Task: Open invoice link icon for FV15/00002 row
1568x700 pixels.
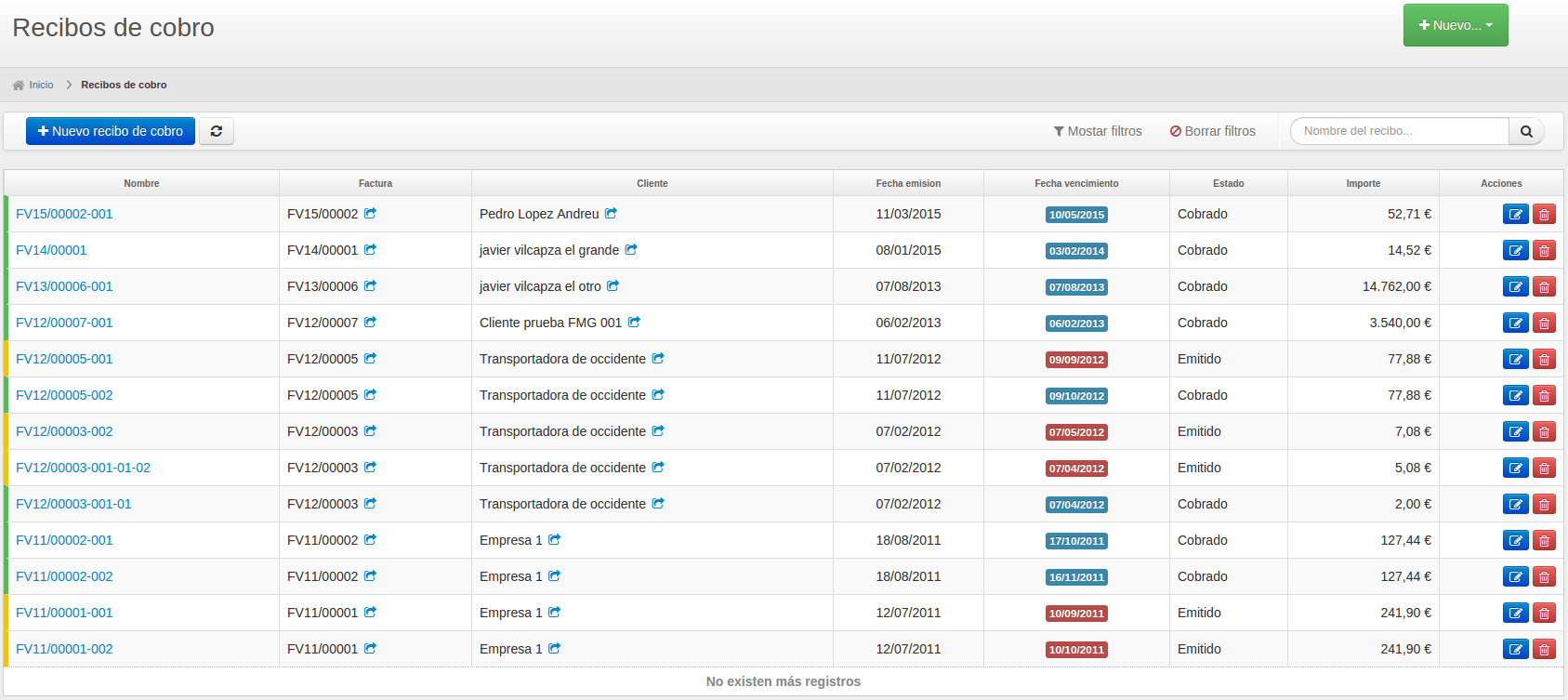Action: coord(370,213)
